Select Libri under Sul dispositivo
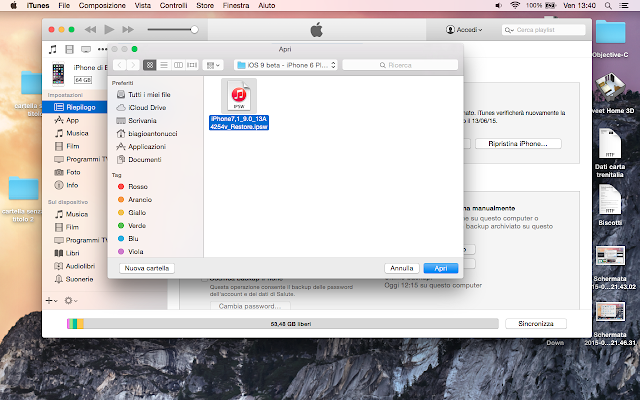 click(x=67, y=253)
